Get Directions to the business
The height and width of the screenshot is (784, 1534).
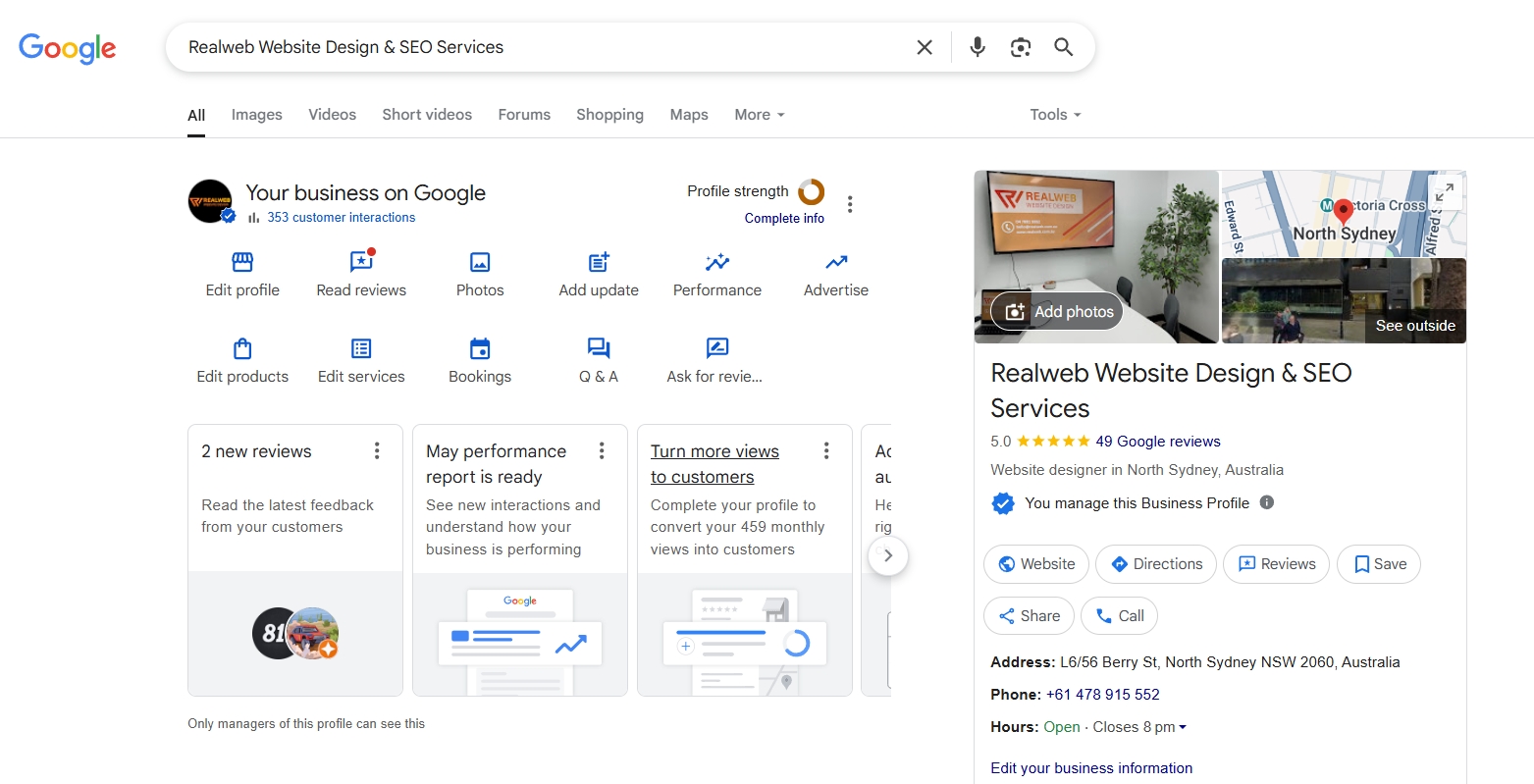point(1155,564)
